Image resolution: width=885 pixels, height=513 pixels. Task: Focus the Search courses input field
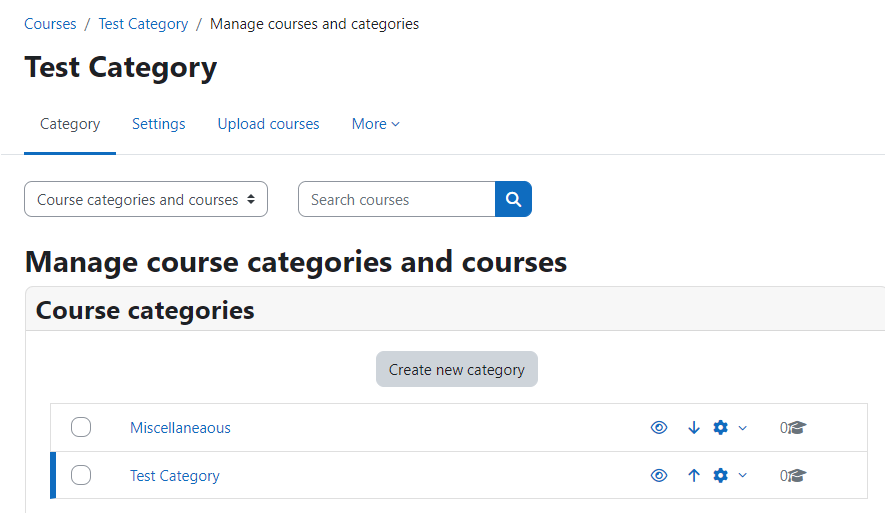point(397,199)
